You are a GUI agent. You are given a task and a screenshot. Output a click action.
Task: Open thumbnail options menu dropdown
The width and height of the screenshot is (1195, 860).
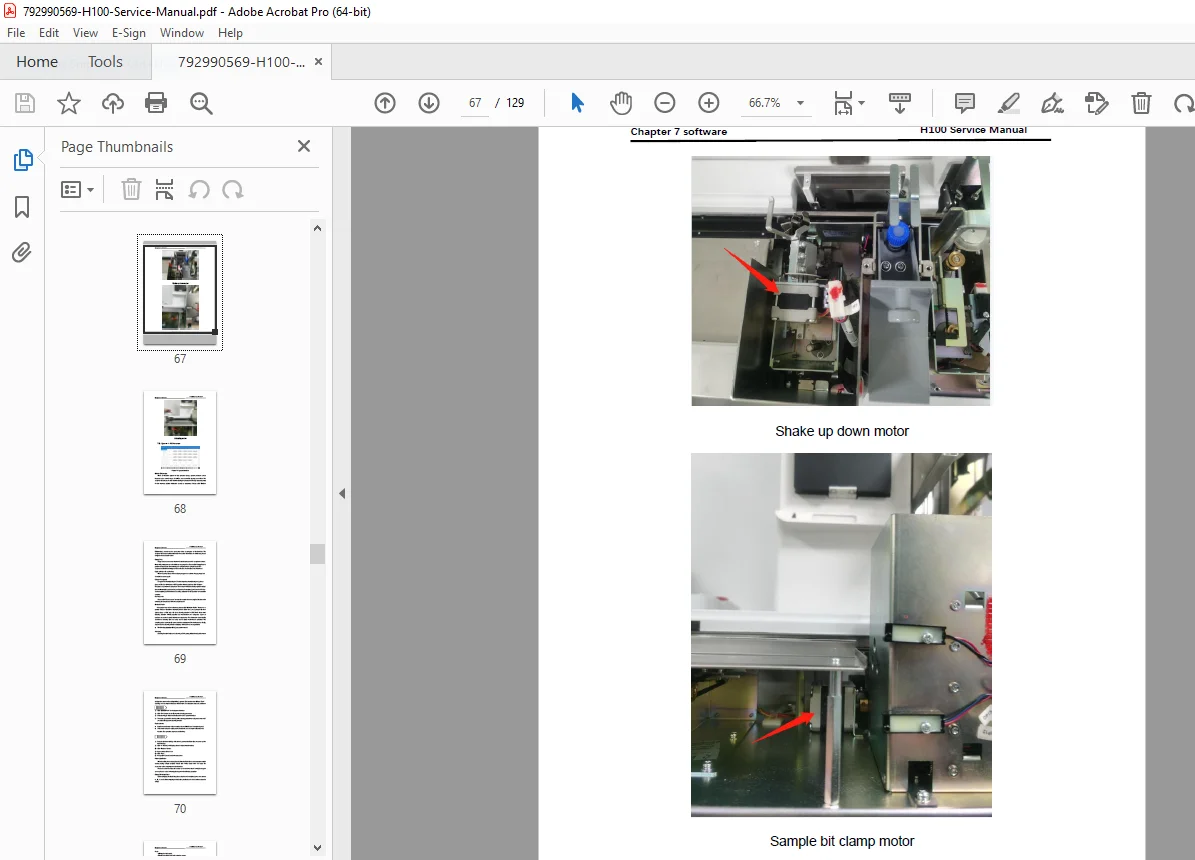click(77, 190)
